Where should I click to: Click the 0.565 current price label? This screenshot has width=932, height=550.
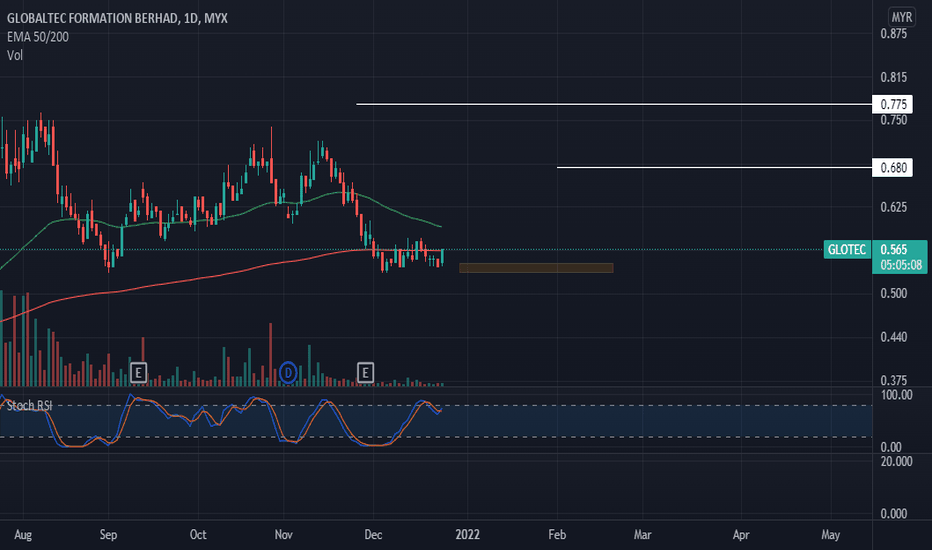click(893, 249)
